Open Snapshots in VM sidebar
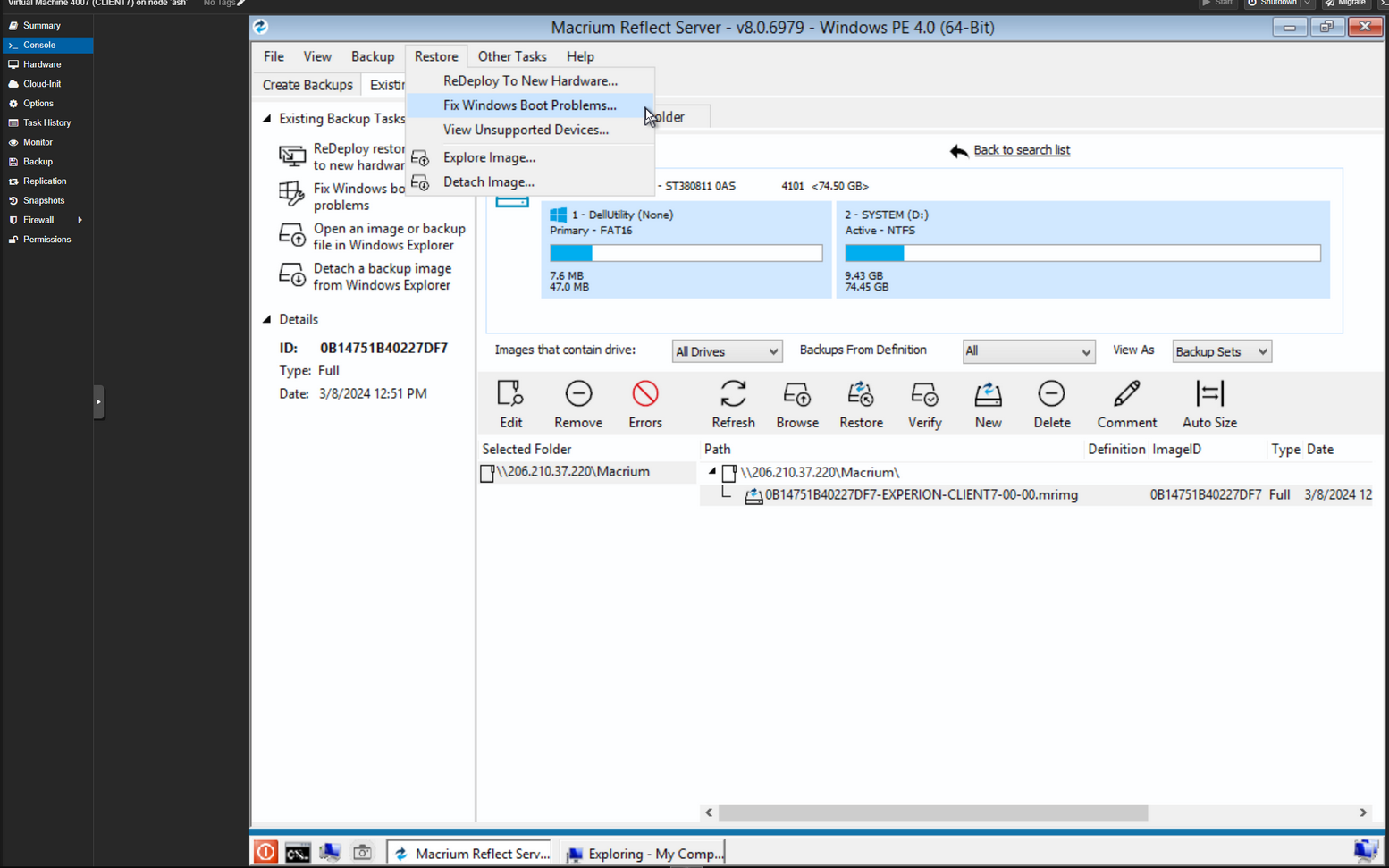Image resolution: width=1389 pixels, height=868 pixels. (x=46, y=200)
